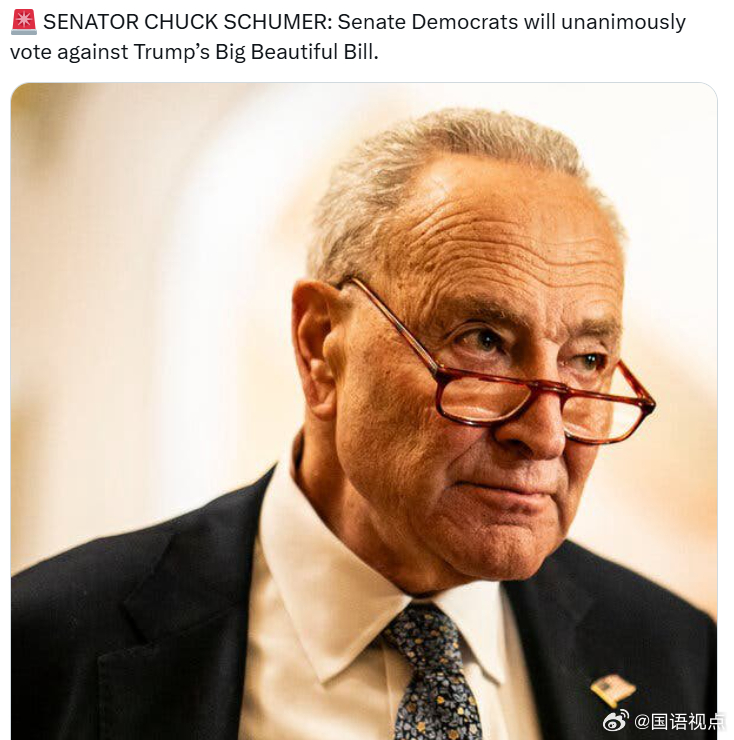Screen dimensions: 734x740
Task: Click "SENATOR CHUCK SCHUMER:" text in the post
Action: click(x=187, y=22)
